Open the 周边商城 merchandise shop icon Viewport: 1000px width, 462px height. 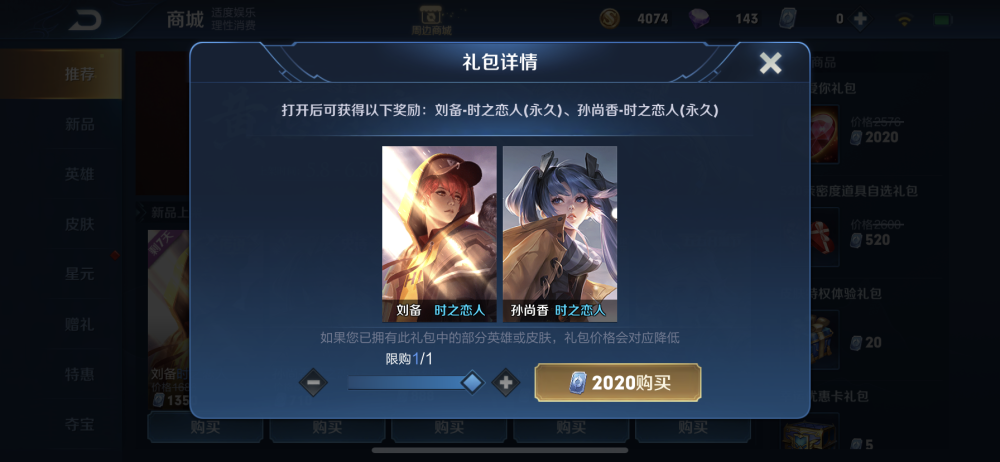(x=431, y=20)
